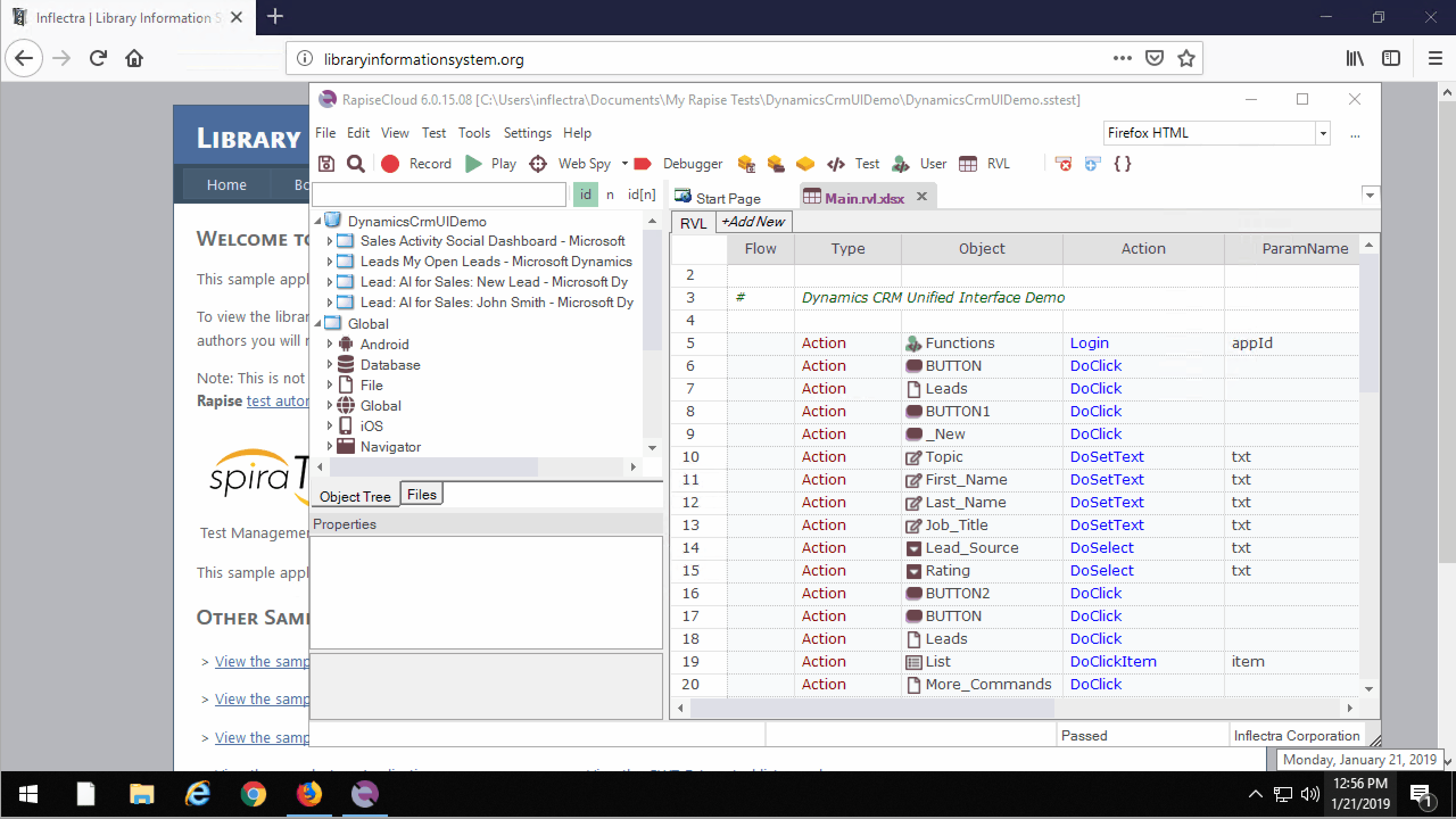Click the magnifier search toolbar icon
The image size is (1456, 819).
pyautogui.click(x=356, y=164)
